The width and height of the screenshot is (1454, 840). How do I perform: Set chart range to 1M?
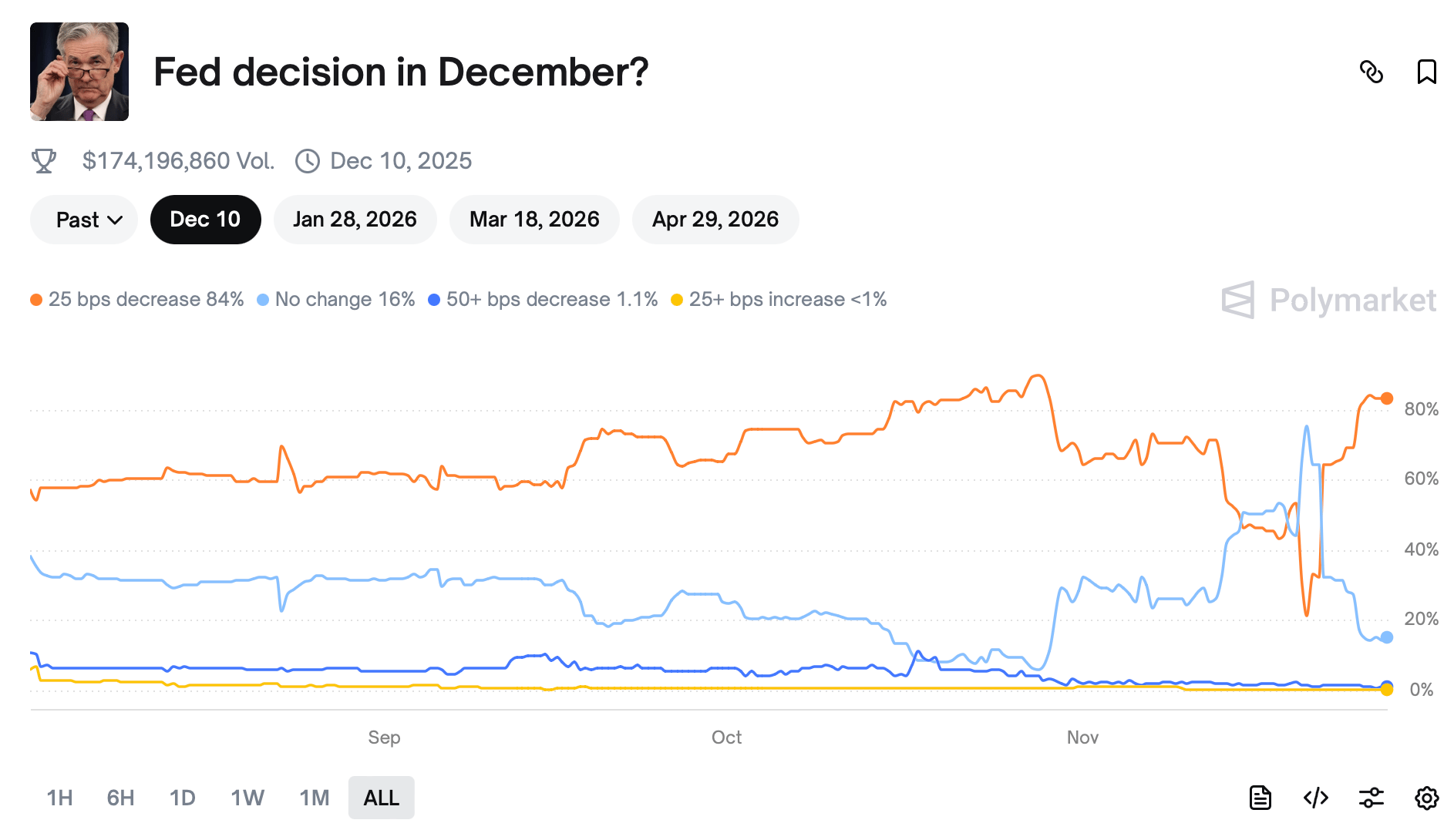tap(315, 798)
